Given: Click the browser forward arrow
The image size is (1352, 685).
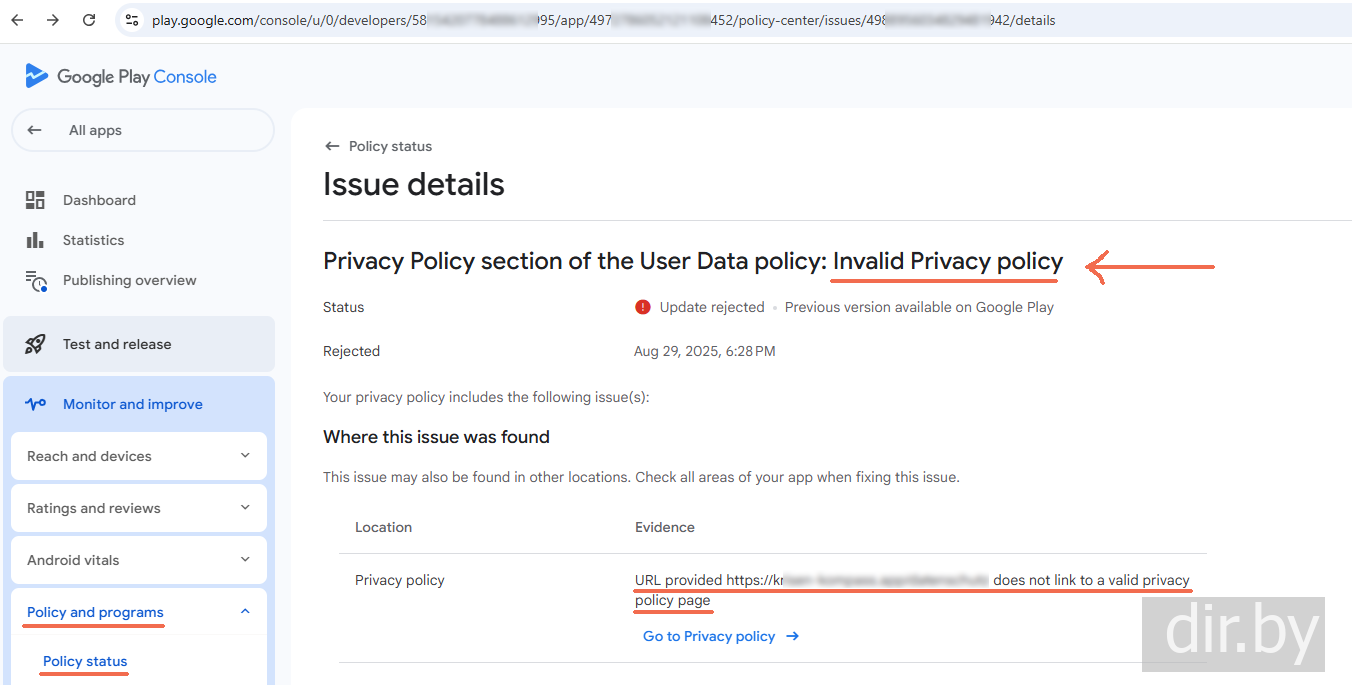Looking at the screenshot, I should [x=53, y=20].
